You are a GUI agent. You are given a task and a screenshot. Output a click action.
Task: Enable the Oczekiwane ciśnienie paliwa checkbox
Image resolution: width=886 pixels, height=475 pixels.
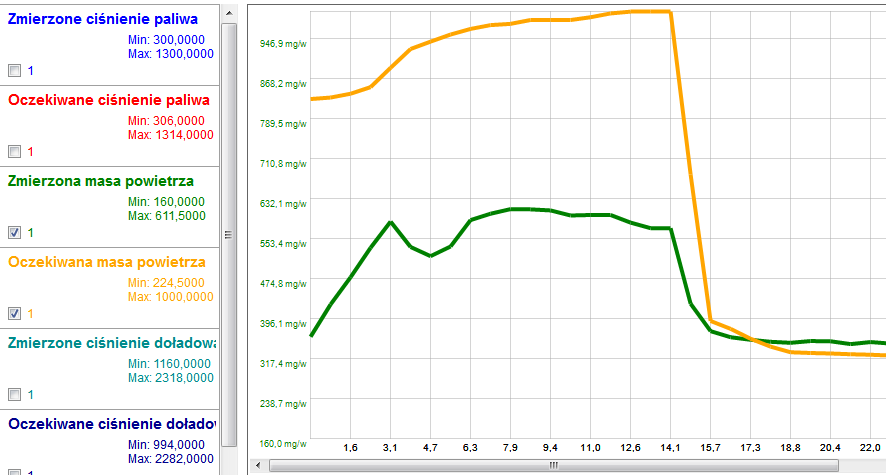click(x=14, y=152)
